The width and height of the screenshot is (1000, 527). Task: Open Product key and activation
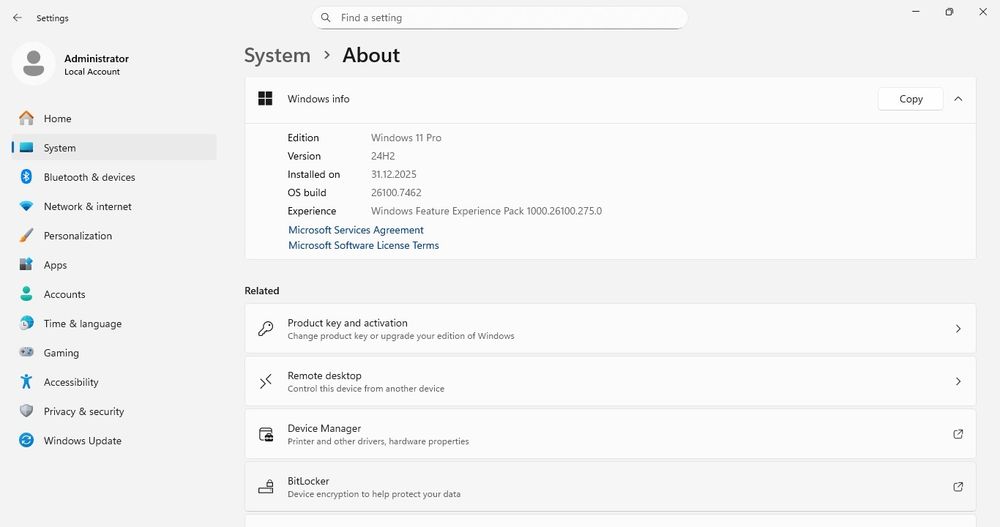pyautogui.click(x=610, y=329)
